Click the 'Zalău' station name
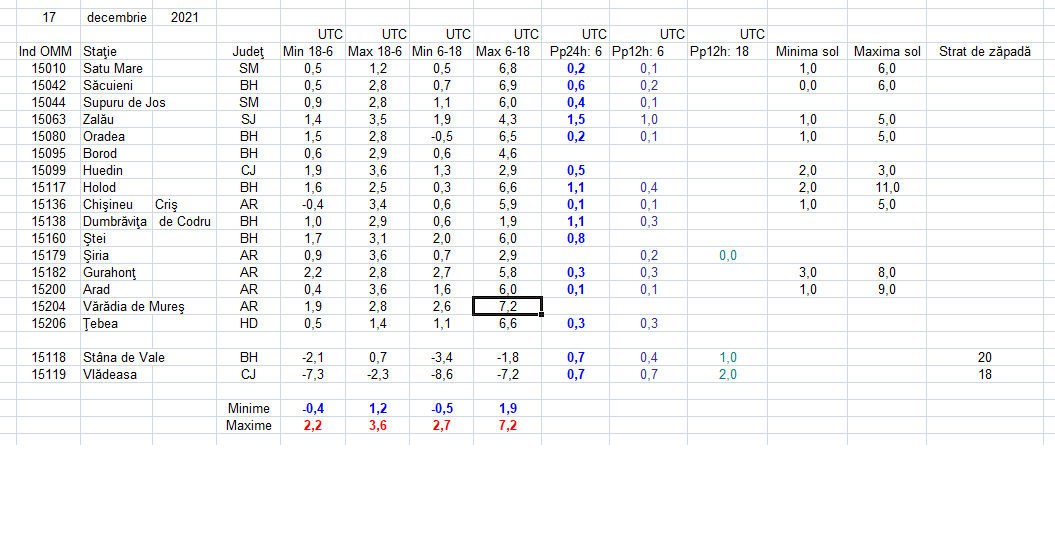This screenshot has width=1055, height=540. [98, 120]
